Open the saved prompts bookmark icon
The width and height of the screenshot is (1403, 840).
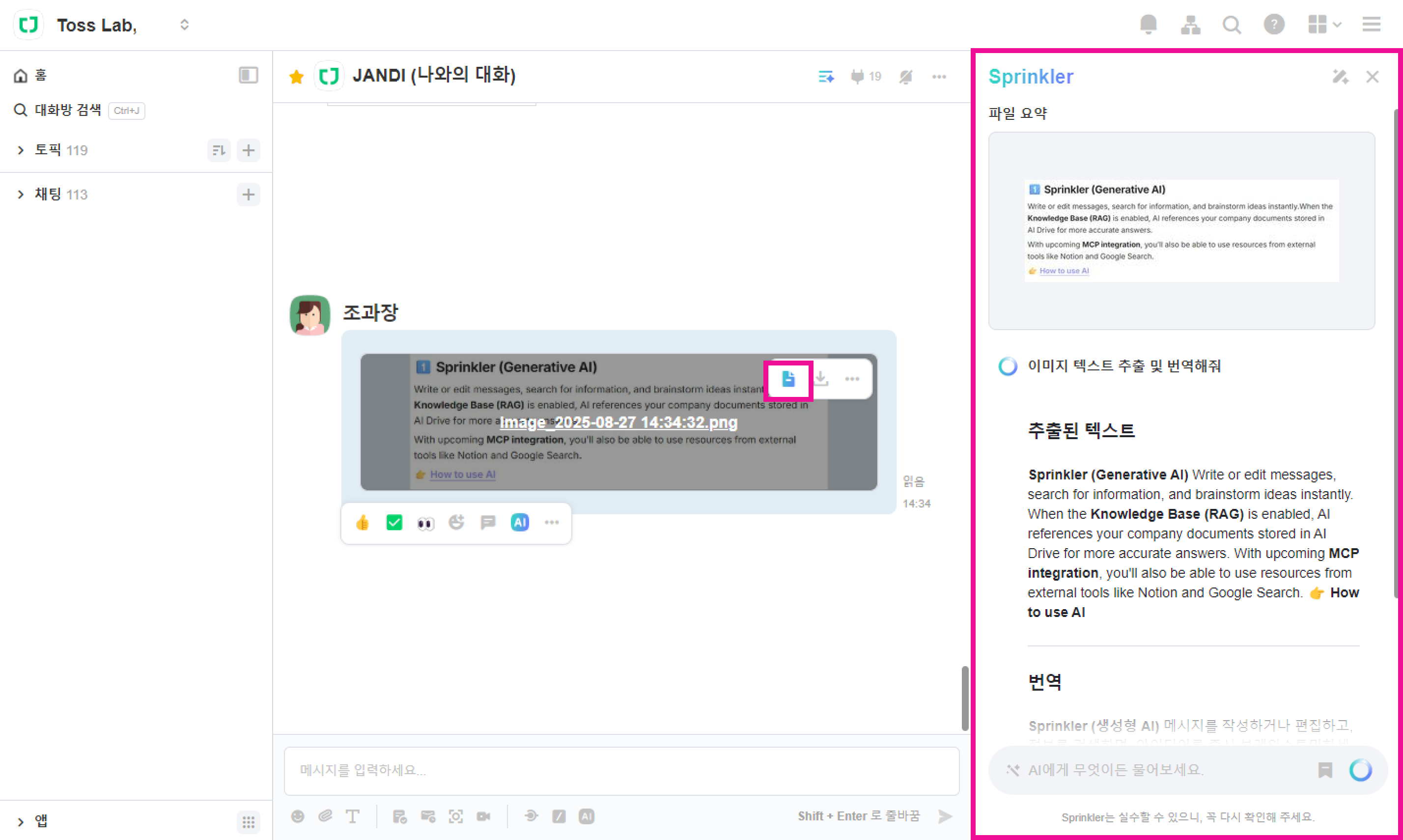point(1324,770)
